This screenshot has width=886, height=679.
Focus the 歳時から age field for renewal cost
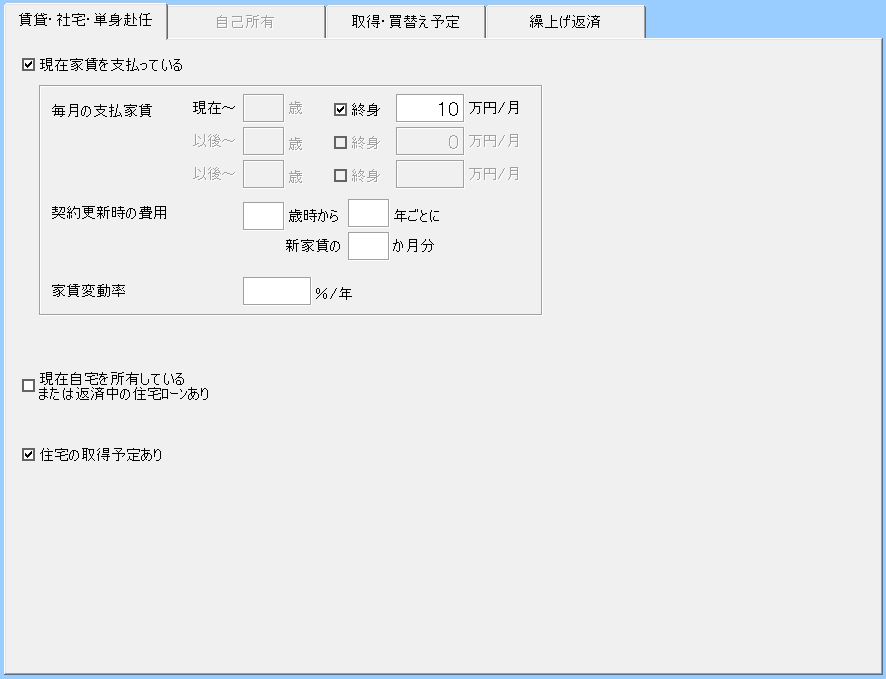[x=263, y=215]
